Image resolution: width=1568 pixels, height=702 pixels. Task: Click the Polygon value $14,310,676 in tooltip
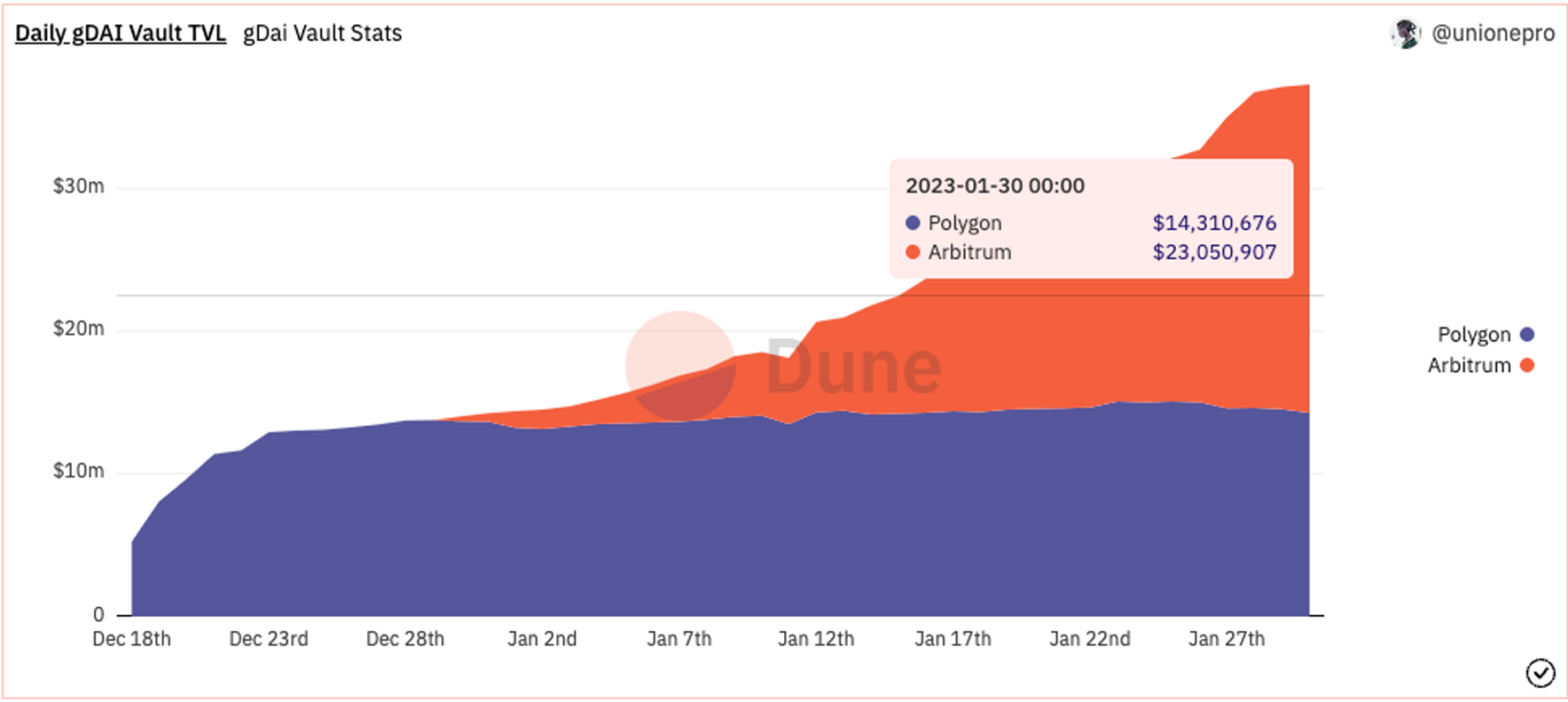pyautogui.click(x=1214, y=223)
